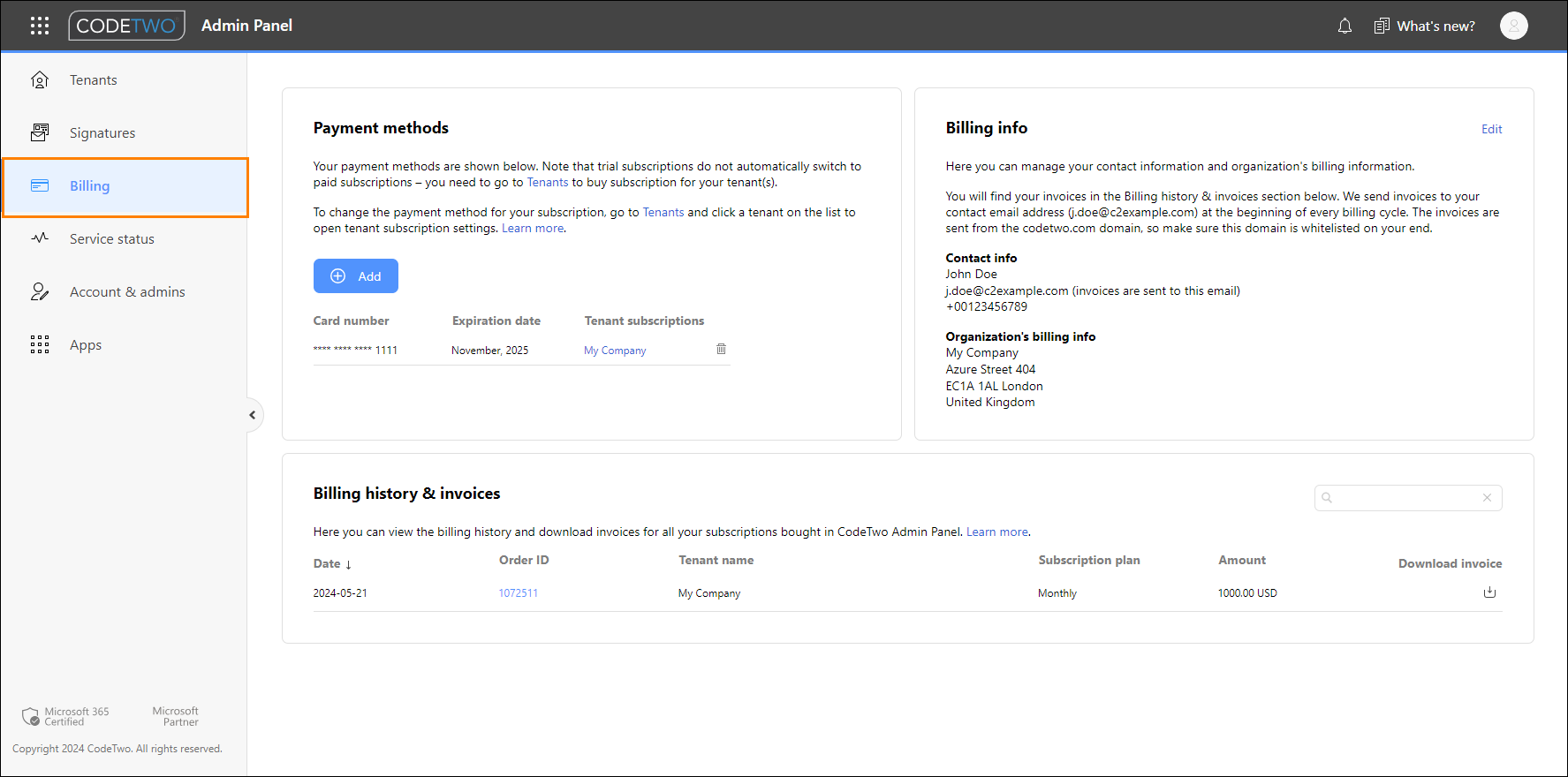Click the CodeTwo logo

(x=126, y=26)
